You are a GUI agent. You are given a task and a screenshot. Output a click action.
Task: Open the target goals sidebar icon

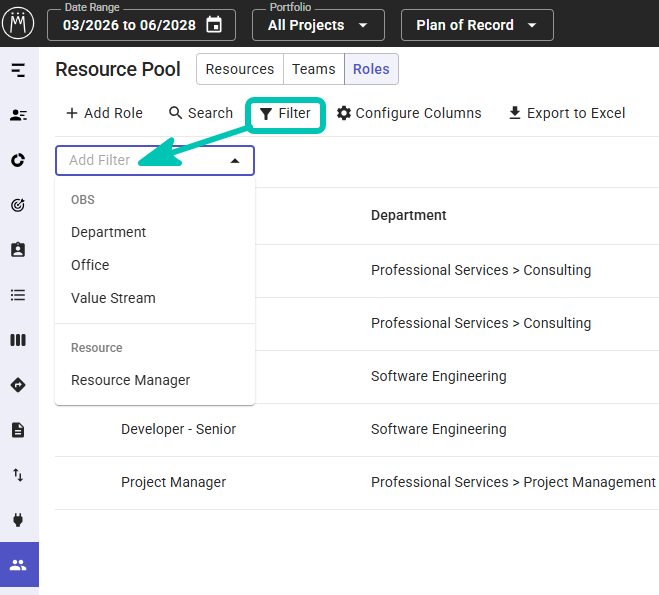click(18, 205)
